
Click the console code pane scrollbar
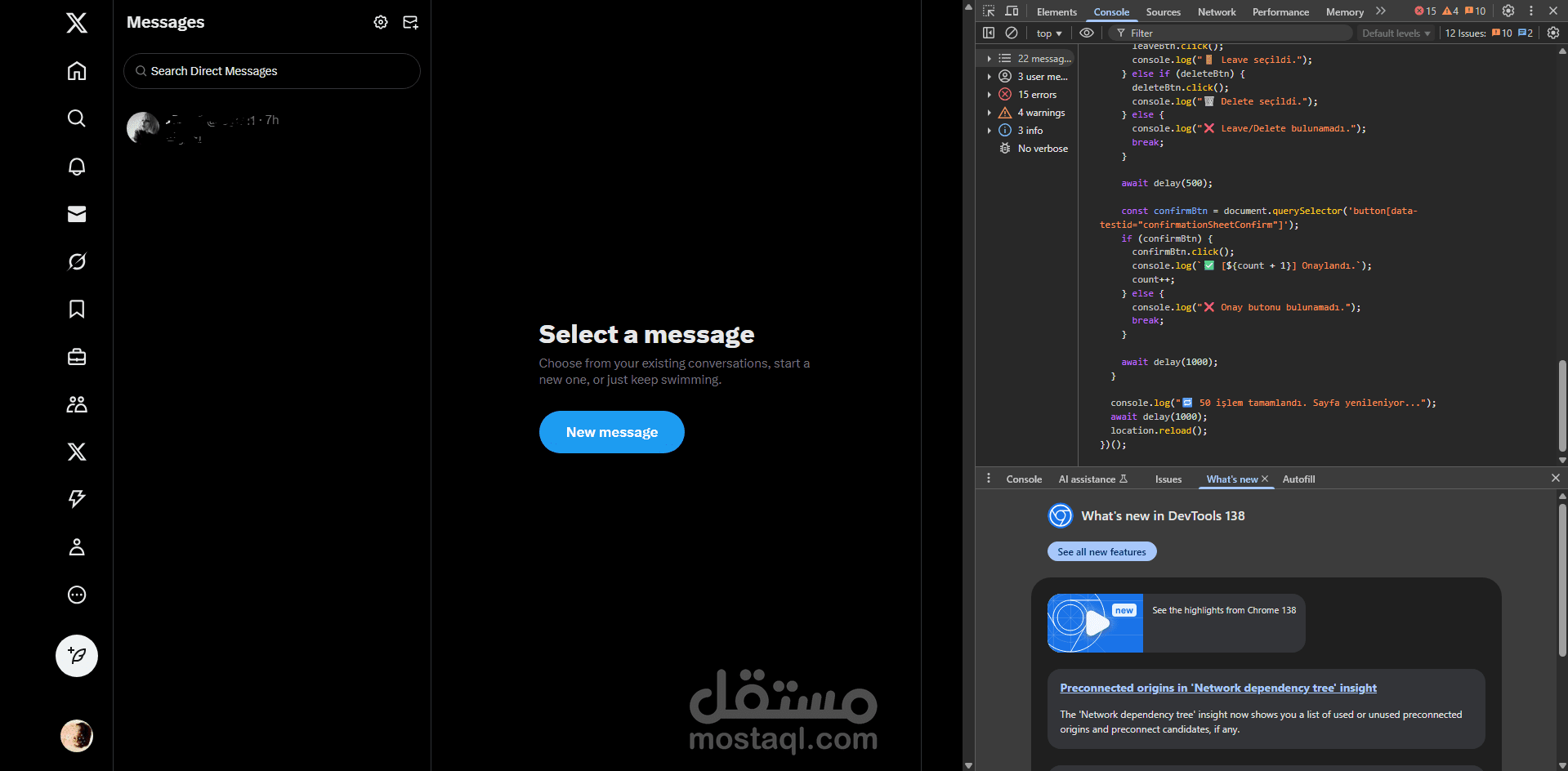1562,406
